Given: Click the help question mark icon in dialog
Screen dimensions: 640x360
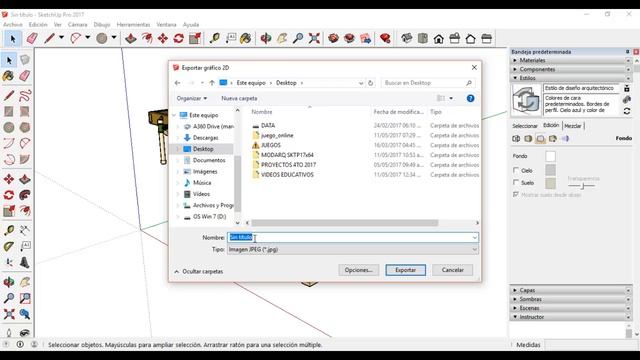Looking at the screenshot, I should (x=470, y=98).
